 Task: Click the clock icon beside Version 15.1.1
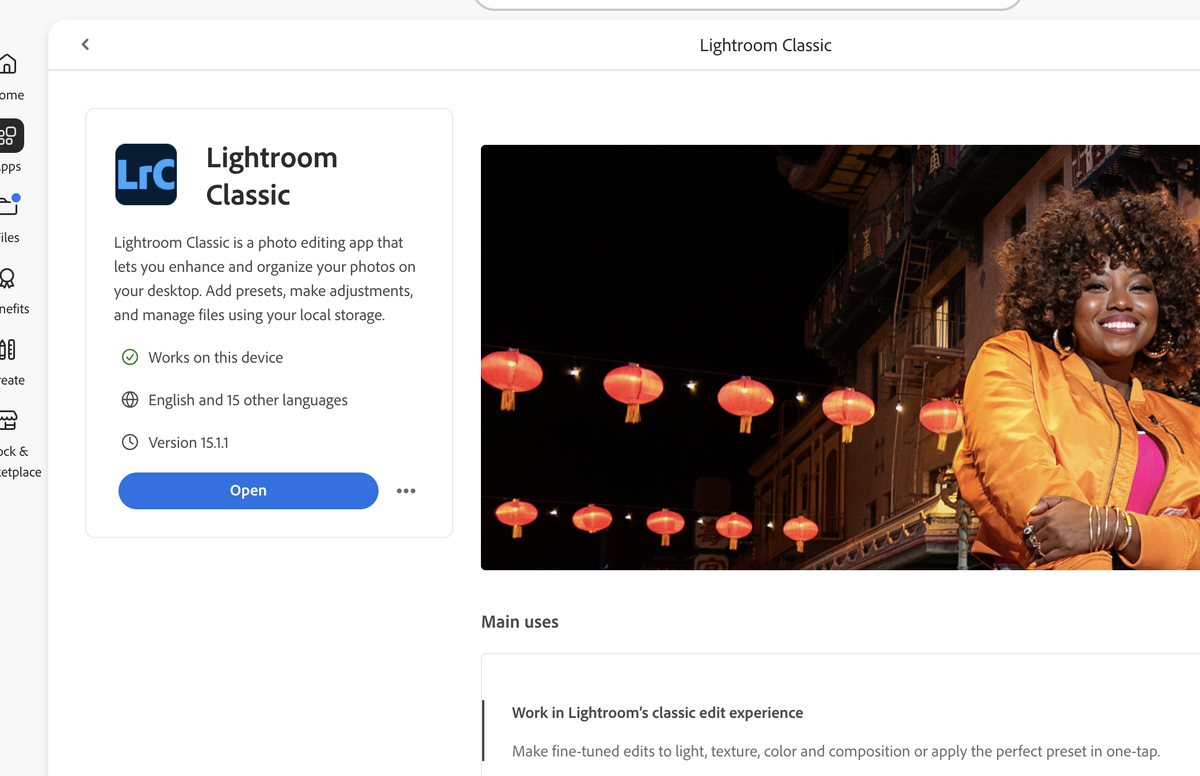(129, 442)
